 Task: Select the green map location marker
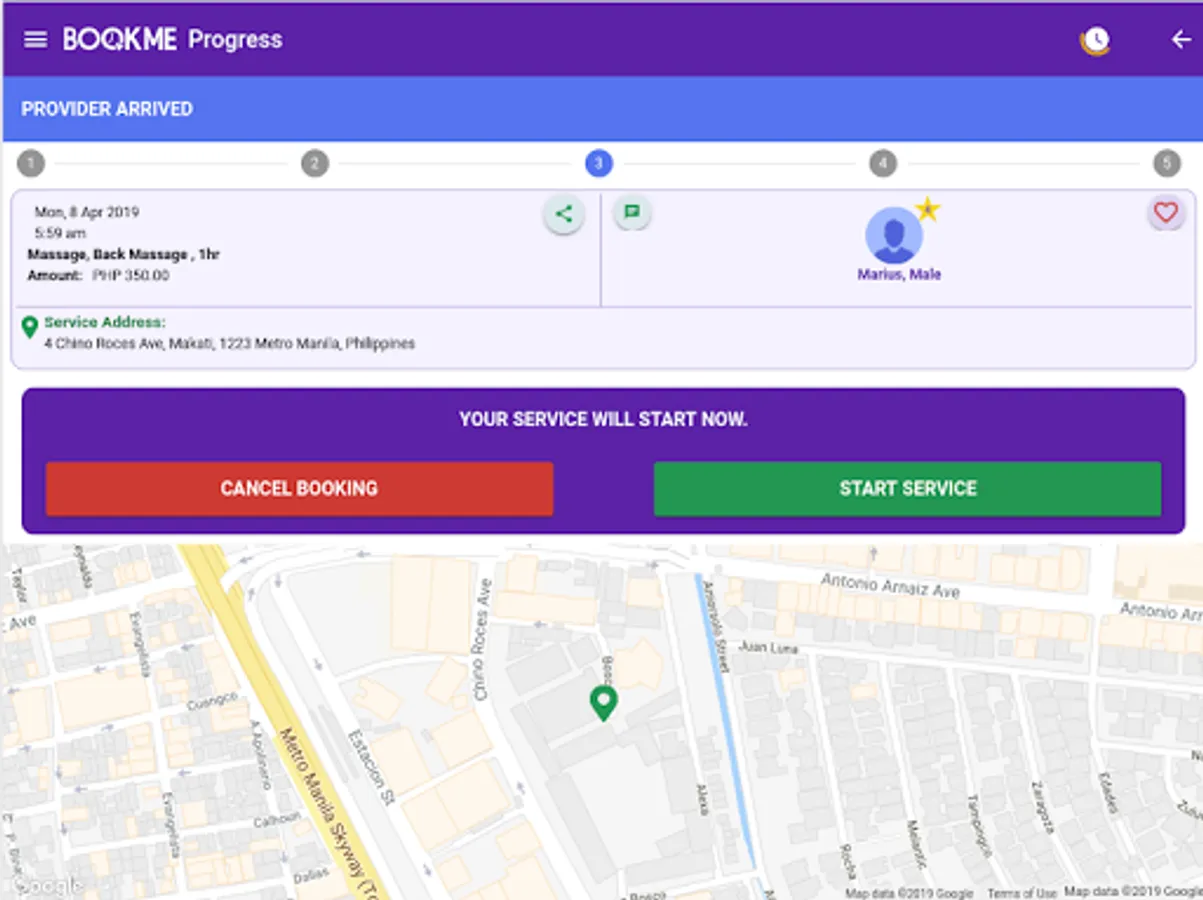[x=603, y=703]
